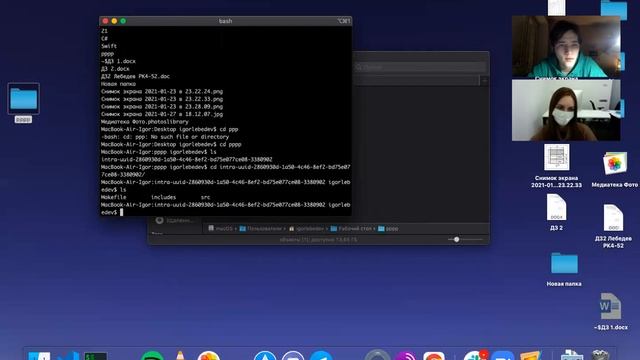
Task: Click 'ДЗ2 Лебедев РК4-52.doc' in terminal
Action: tap(135, 76)
